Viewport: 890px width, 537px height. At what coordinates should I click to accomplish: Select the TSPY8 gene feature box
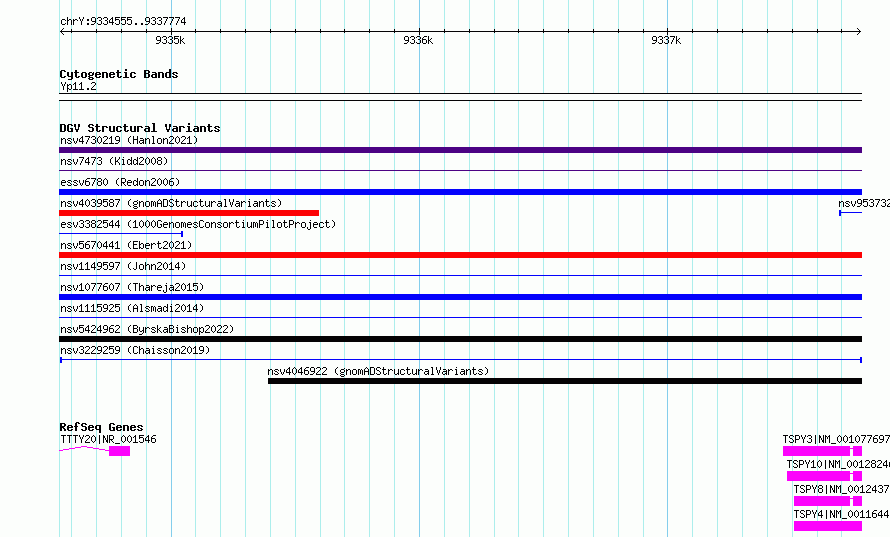click(x=828, y=501)
